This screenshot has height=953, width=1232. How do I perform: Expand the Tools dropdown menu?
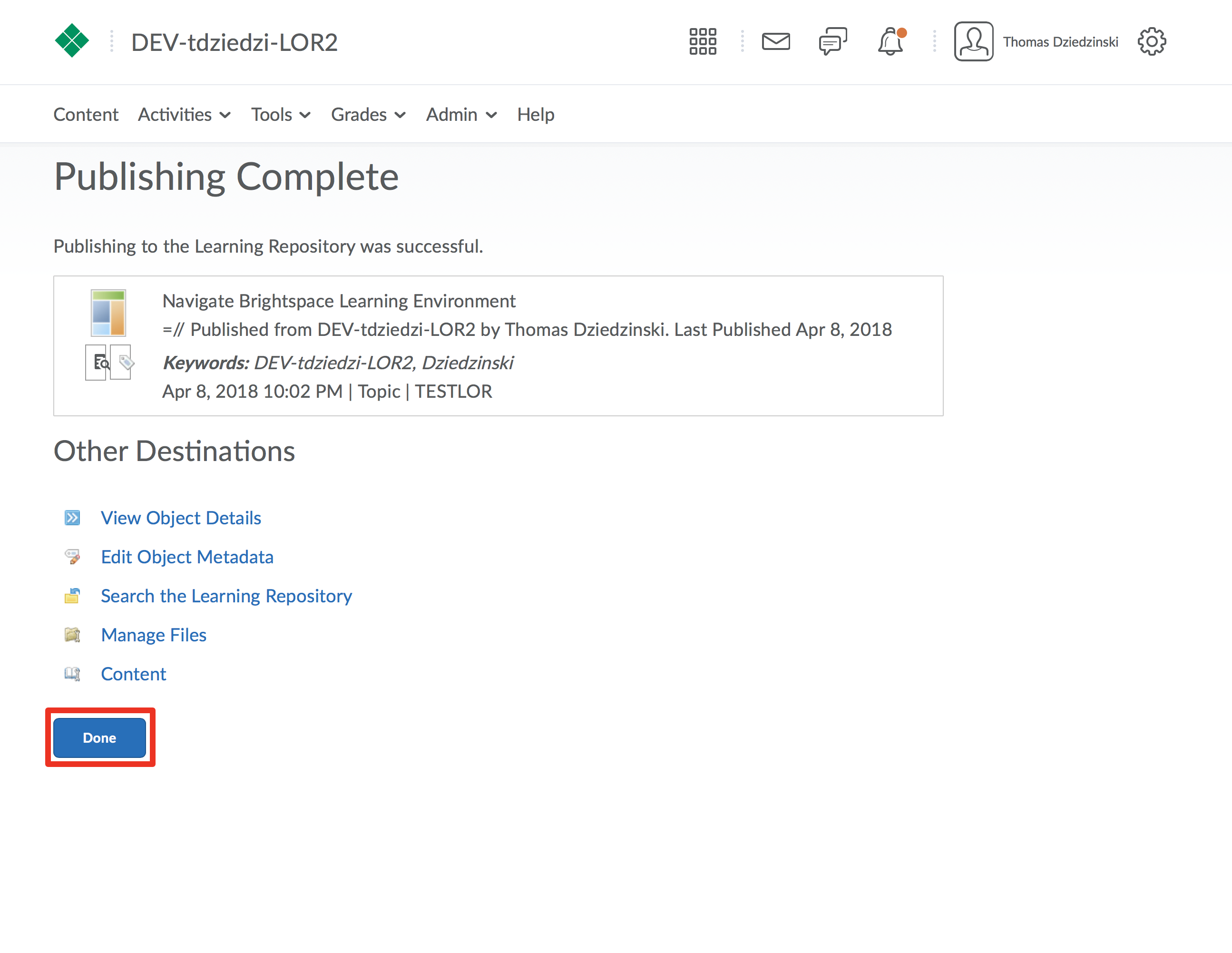pyautogui.click(x=280, y=115)
